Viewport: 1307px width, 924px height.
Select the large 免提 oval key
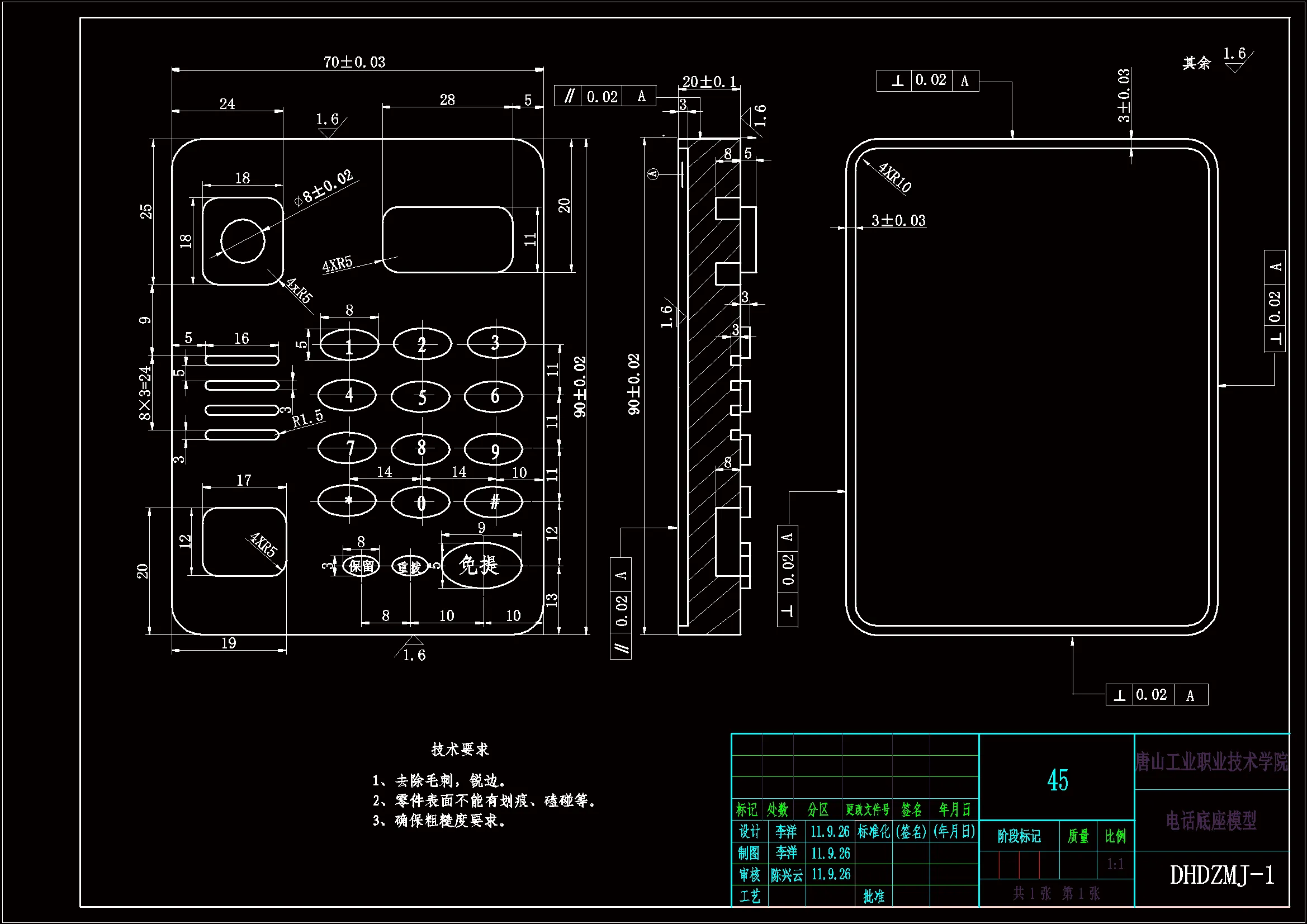click(x=481, y=565)
